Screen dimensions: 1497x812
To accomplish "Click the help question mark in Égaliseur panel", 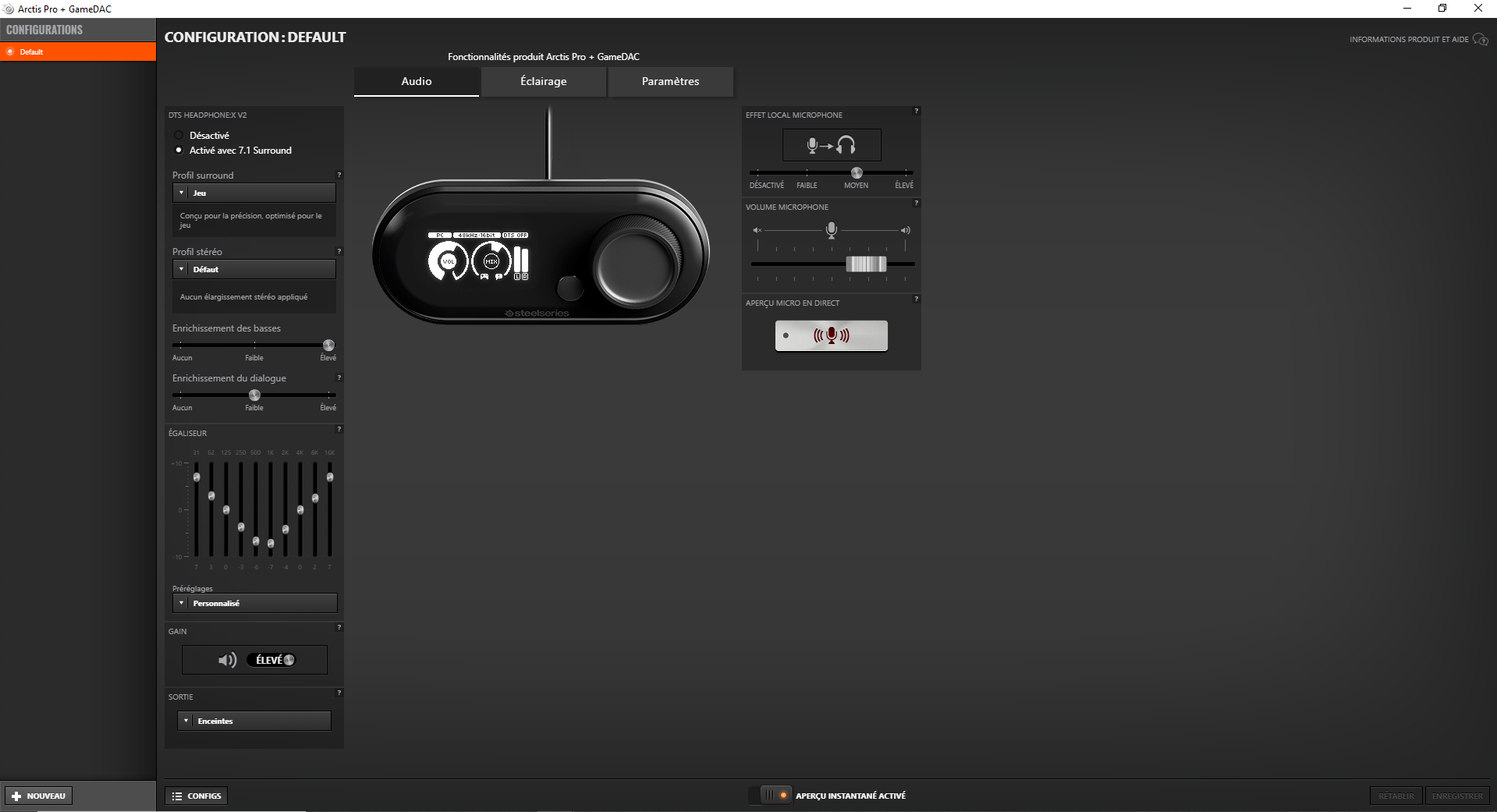I will pyautogui.click(x=339, y=429).
